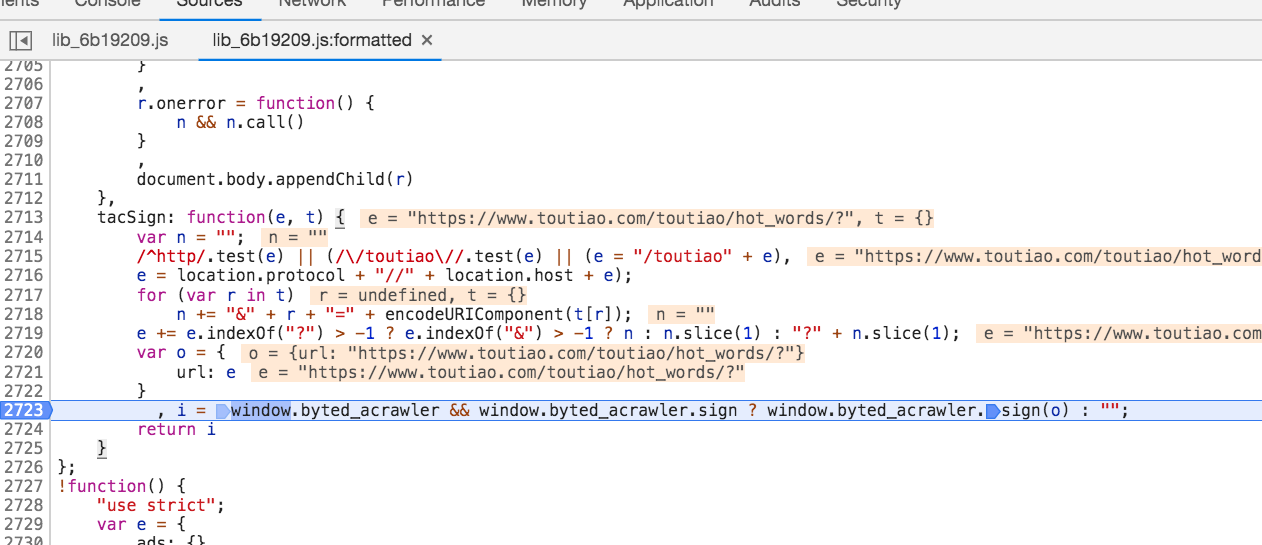Click "var e = {" on line 2729
1262x545 pixels.
click(141, 525)
